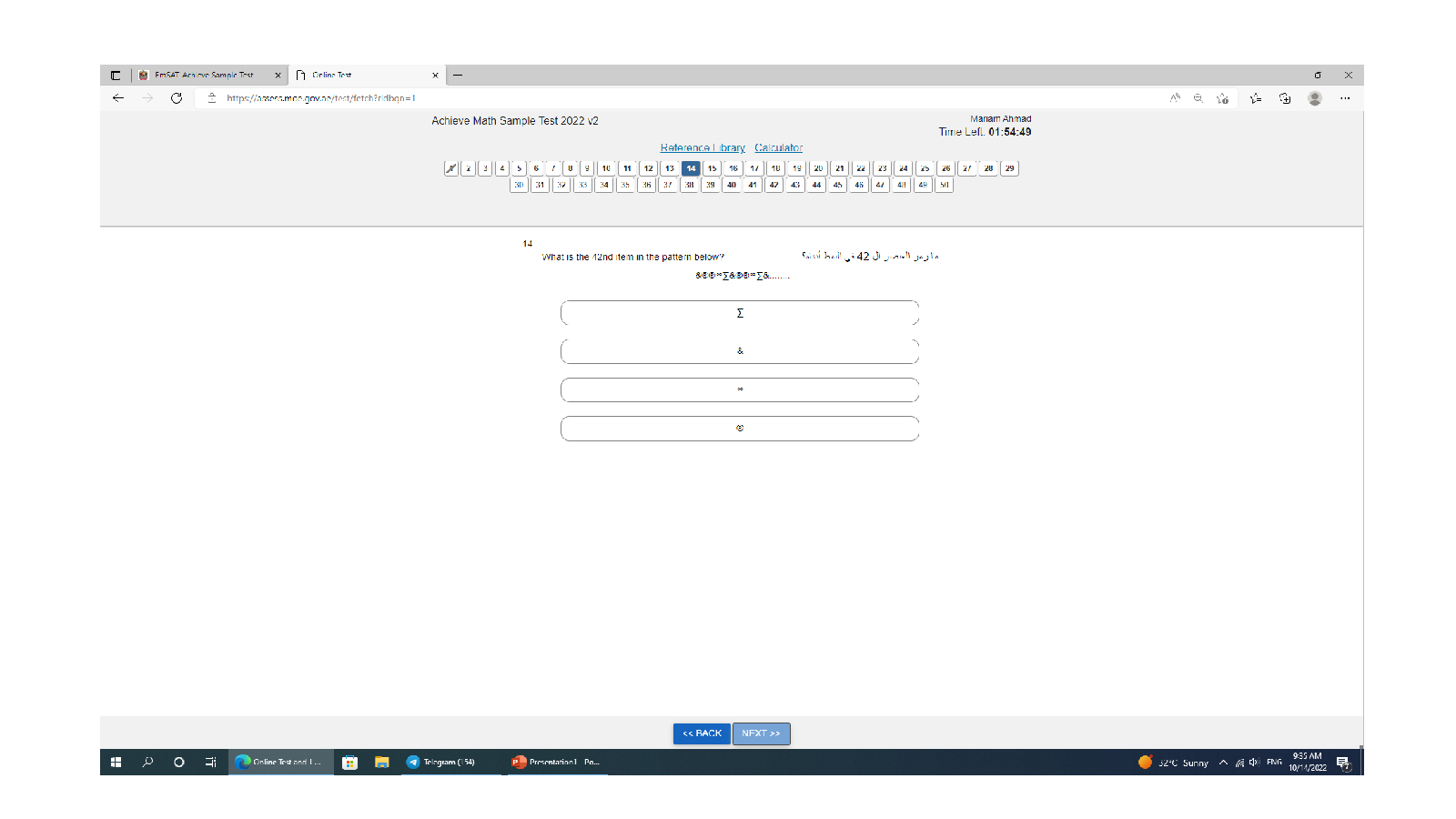Open Microsoft Store in taskbar
Viewport: 1456px width, 819px height.
(349, 763)
